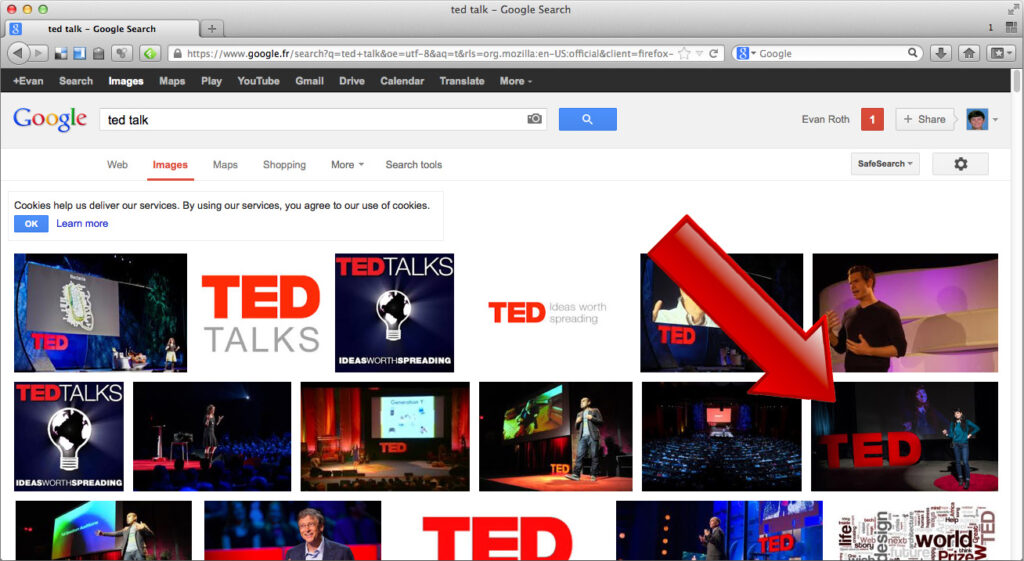
Task: Click the camera search-by-image icon
Action: click(x=534, y=119)
